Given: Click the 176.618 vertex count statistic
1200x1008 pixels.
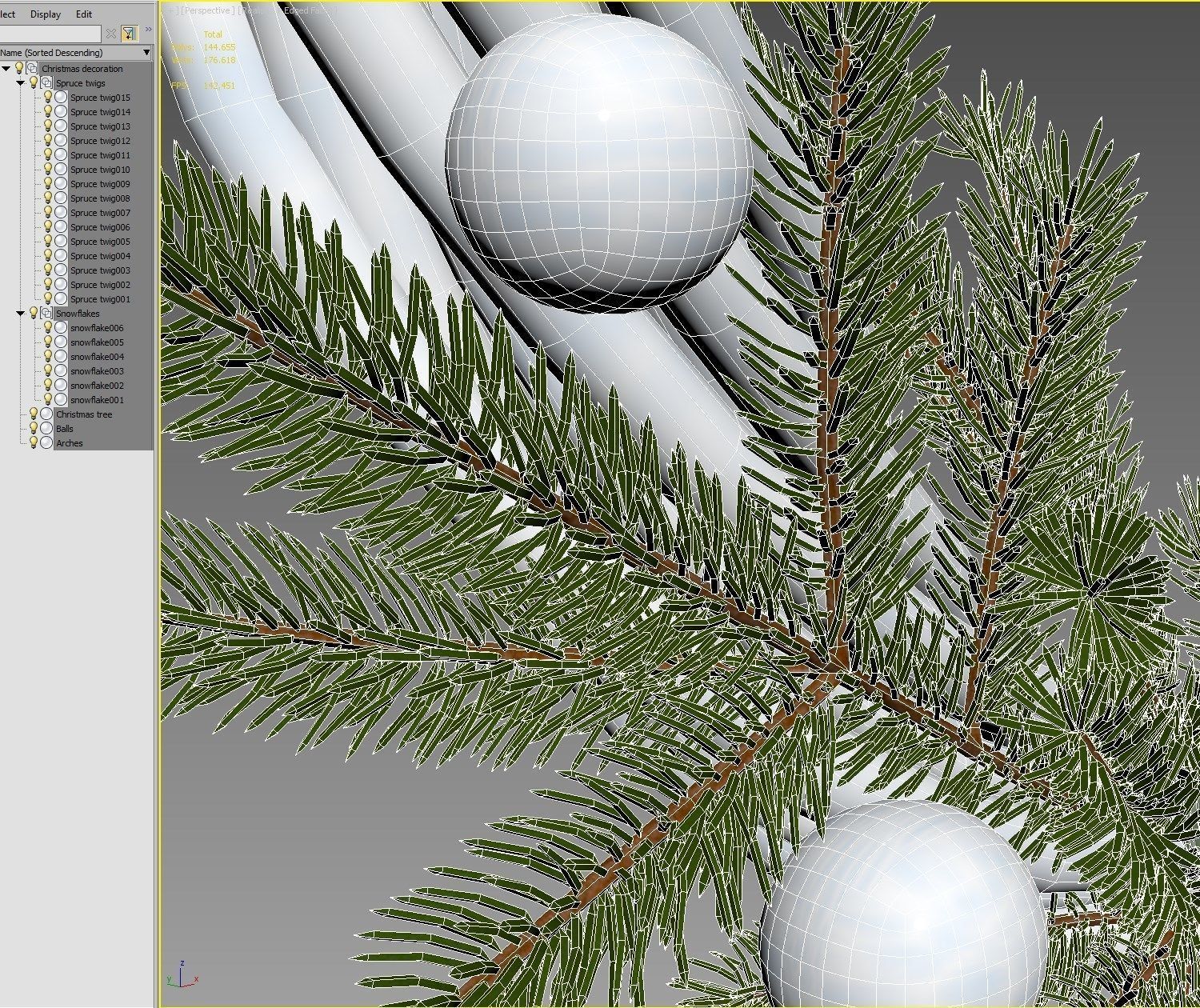Looking at the screenshot, I should pyautogui.click(x=219, y=60).
